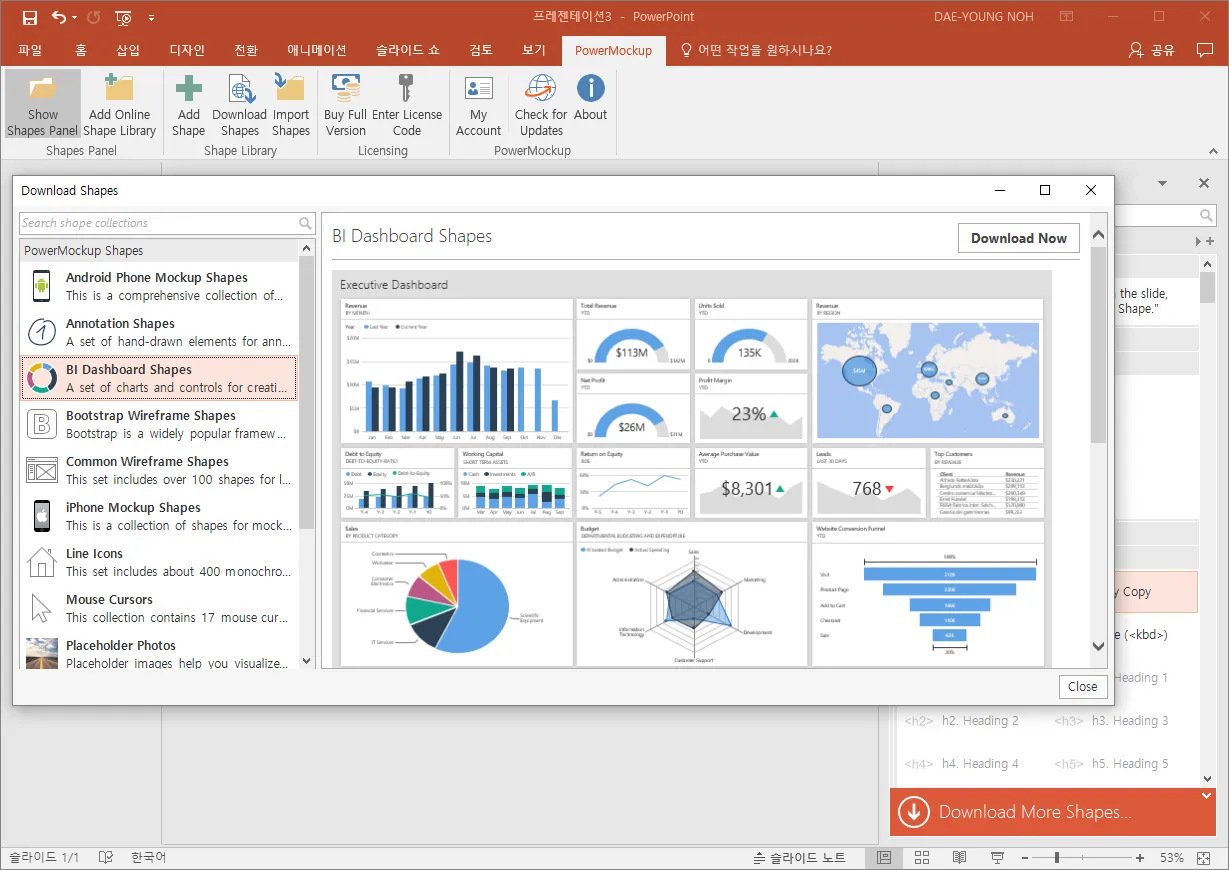Screen dimensions: 1229x870
Task: Click the Search shape collections field
Action: pyautogui.click(x=158, y=223)
